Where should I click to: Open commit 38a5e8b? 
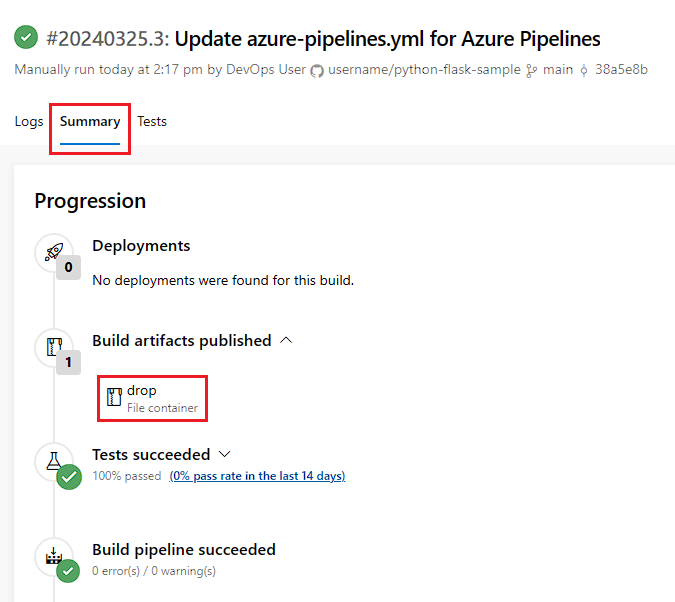coord(622,70)
